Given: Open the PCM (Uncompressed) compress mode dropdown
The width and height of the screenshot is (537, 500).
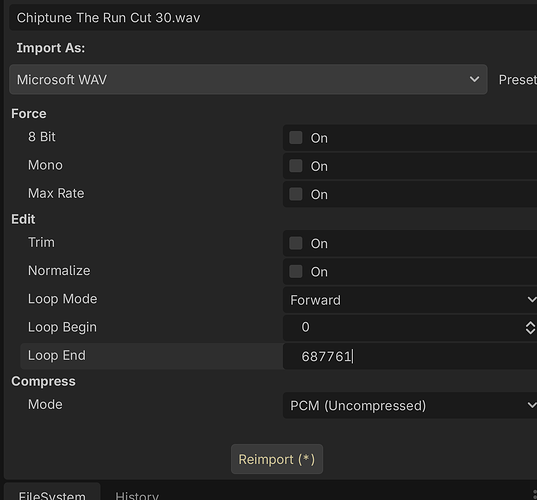Looking at the screenshot, I should 410,405.
